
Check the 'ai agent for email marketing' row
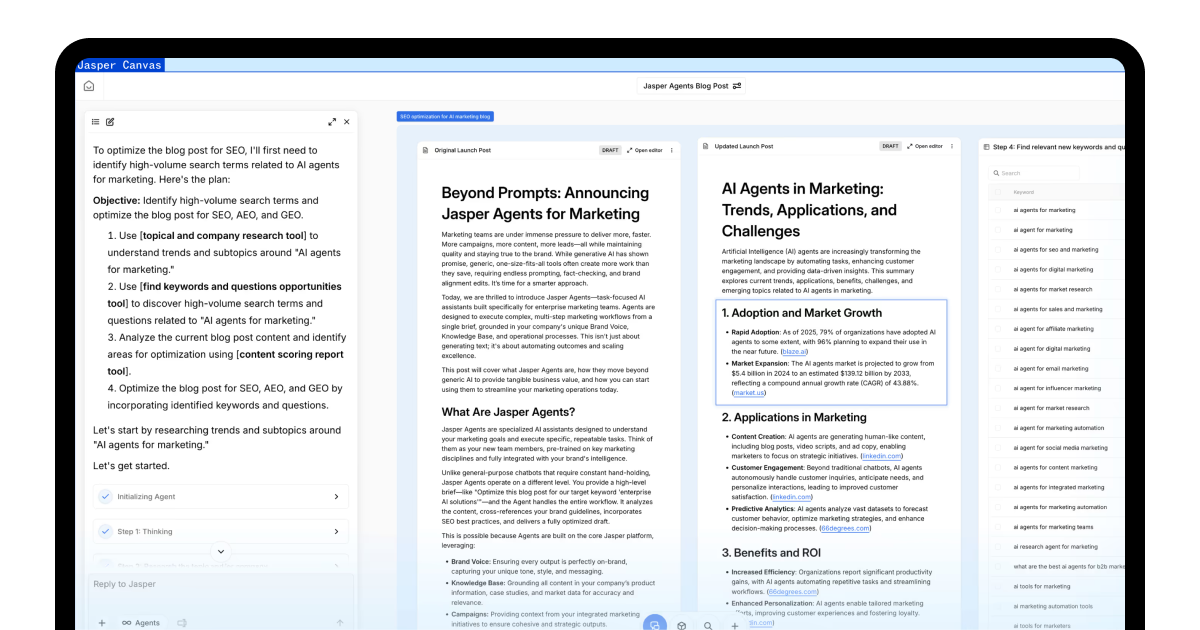point(997,369)
